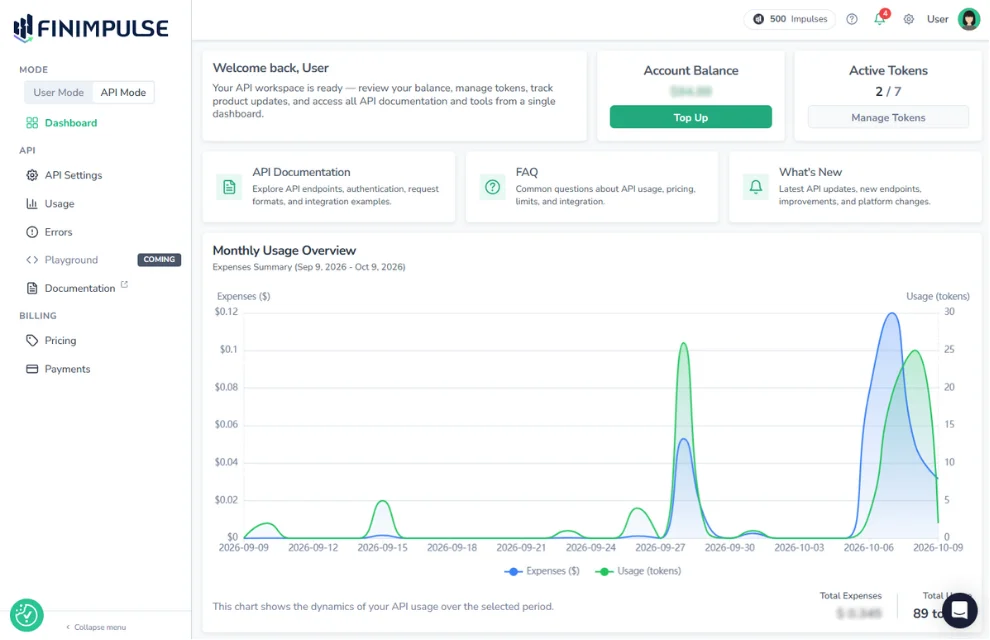
Task: Click the '$0.12' y-axis label
Action: (x=226, y=312)
